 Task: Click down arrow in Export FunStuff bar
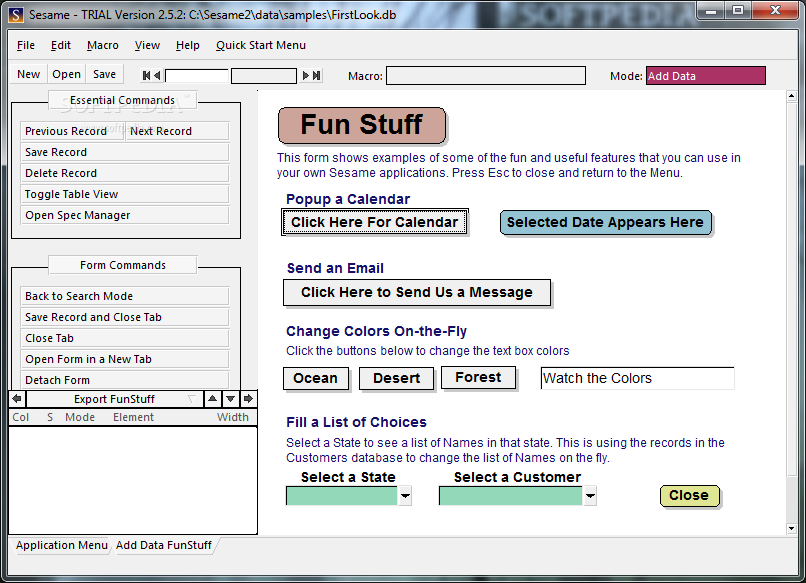(x=230, y=398)
